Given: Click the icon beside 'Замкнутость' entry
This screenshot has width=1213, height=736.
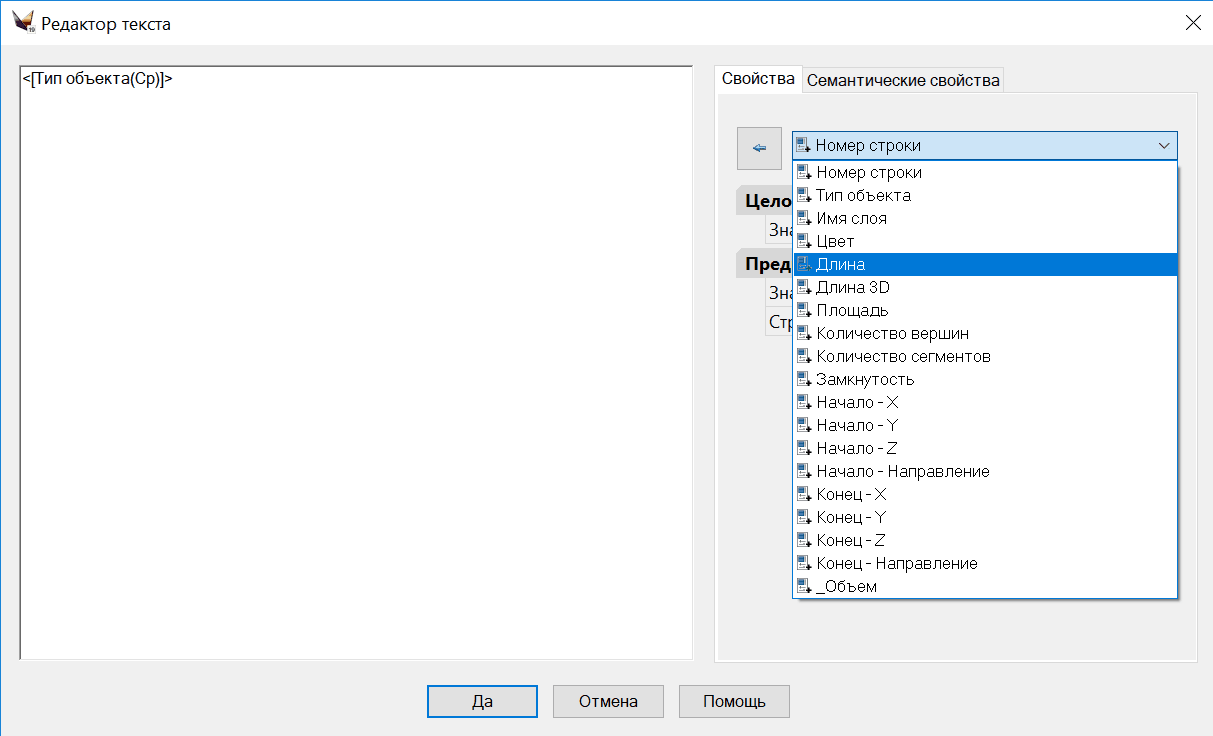Looking at the screenshot, I should [803, 380].
